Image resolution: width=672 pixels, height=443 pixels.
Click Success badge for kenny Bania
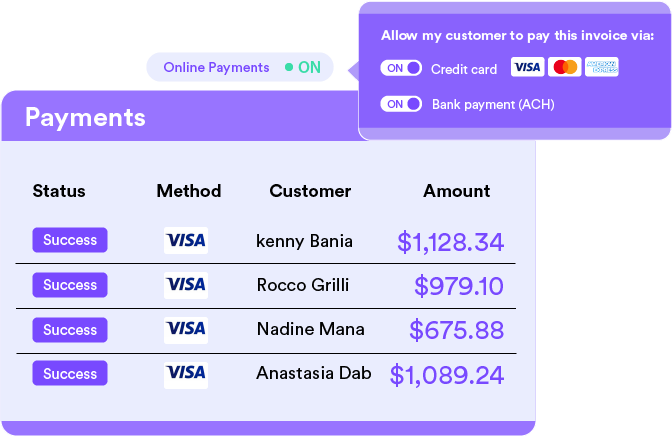coord(70,240)
